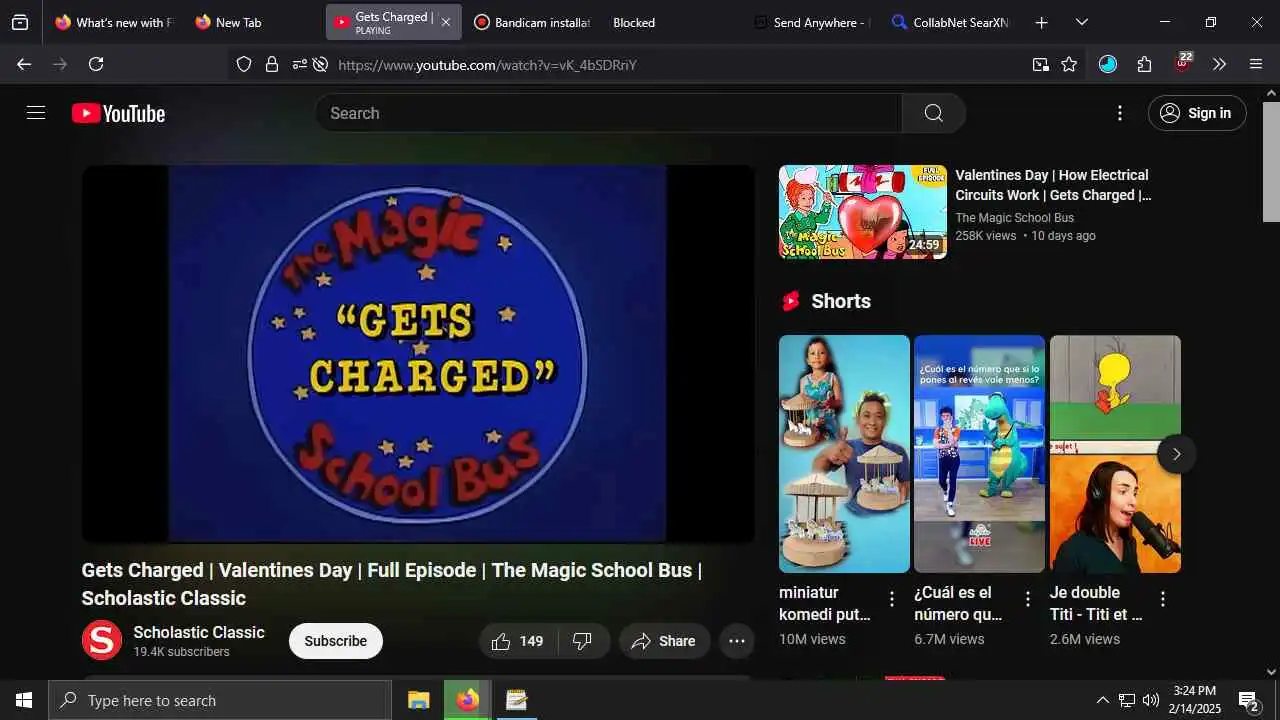This screenshot has width=1280, height=720.
Task: Open notification center with 2 alerts
Action: pyautogui.click(x=1248, y=700)
